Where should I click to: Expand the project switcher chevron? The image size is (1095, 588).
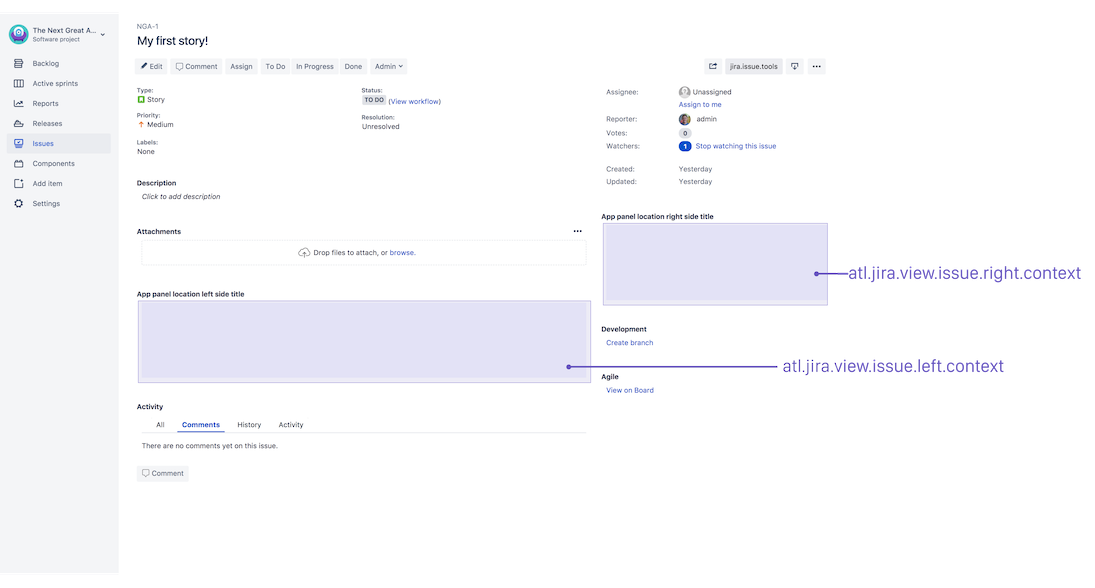[x=103, y=35]
